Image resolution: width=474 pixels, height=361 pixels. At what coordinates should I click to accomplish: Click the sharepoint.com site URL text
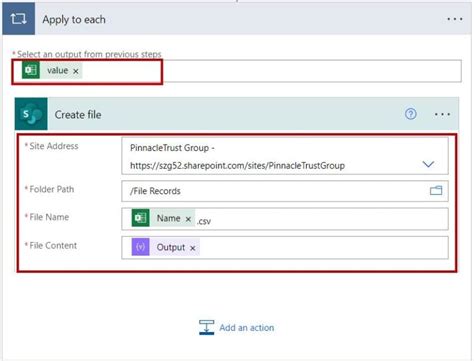pos(237,166)
